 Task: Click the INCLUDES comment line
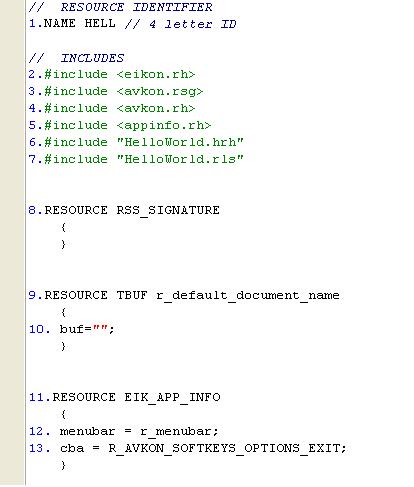pyautogui.click(x=76, y=58)
